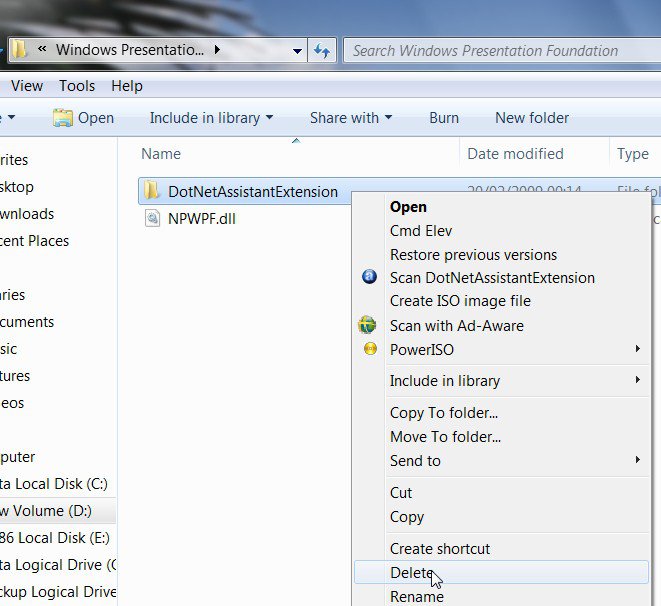The image size is (661, 606).
Task: Open Recent Places in the navigation pane
Action: [35, 241]
